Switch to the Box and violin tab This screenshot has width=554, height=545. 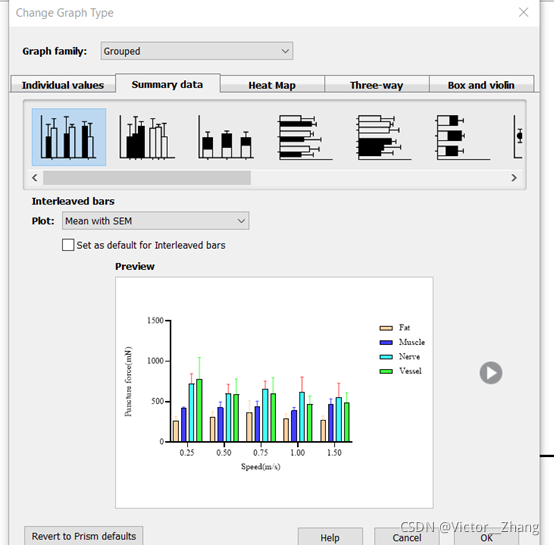click(x=481, y=85)
